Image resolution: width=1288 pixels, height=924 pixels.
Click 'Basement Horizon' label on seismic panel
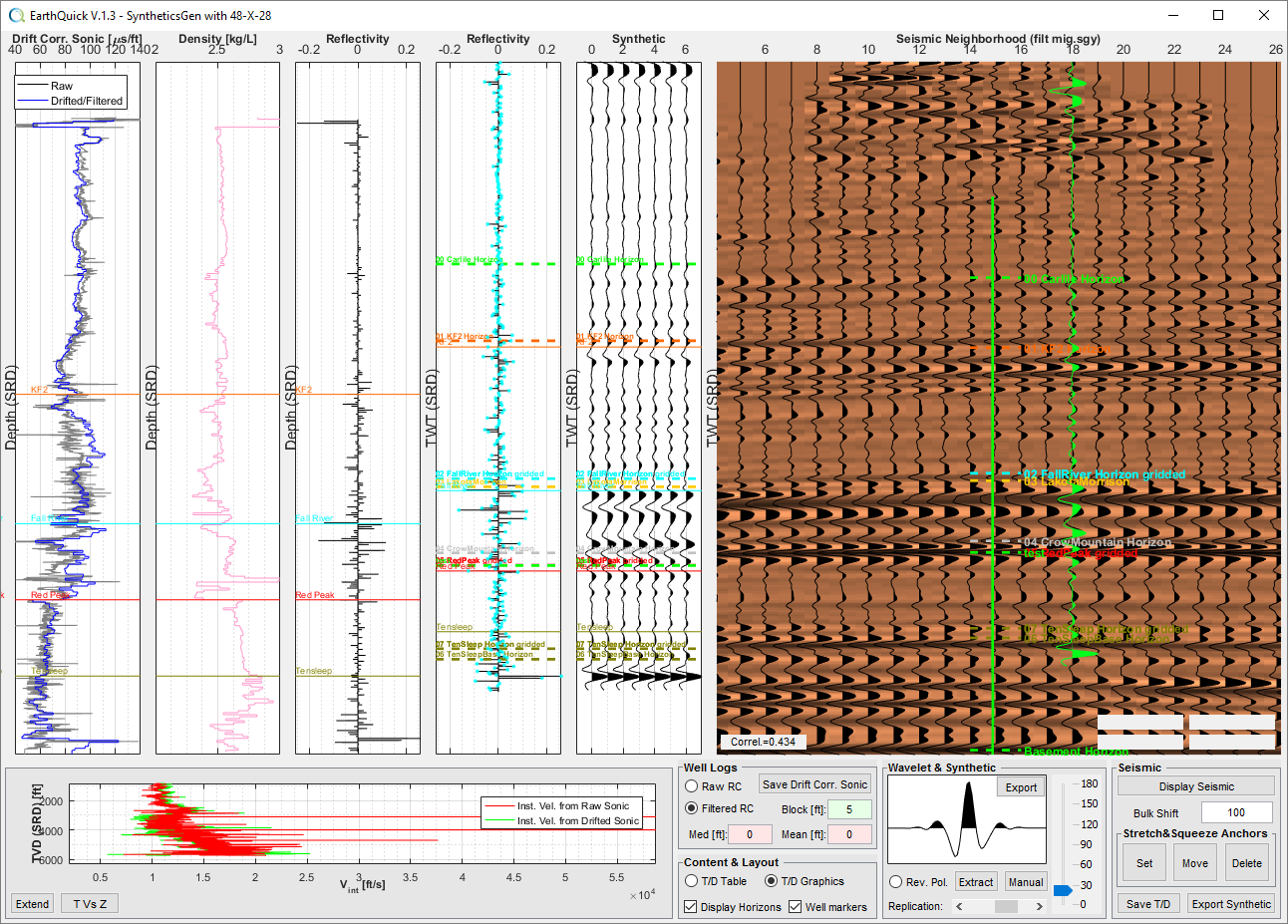coord(1076,752)
